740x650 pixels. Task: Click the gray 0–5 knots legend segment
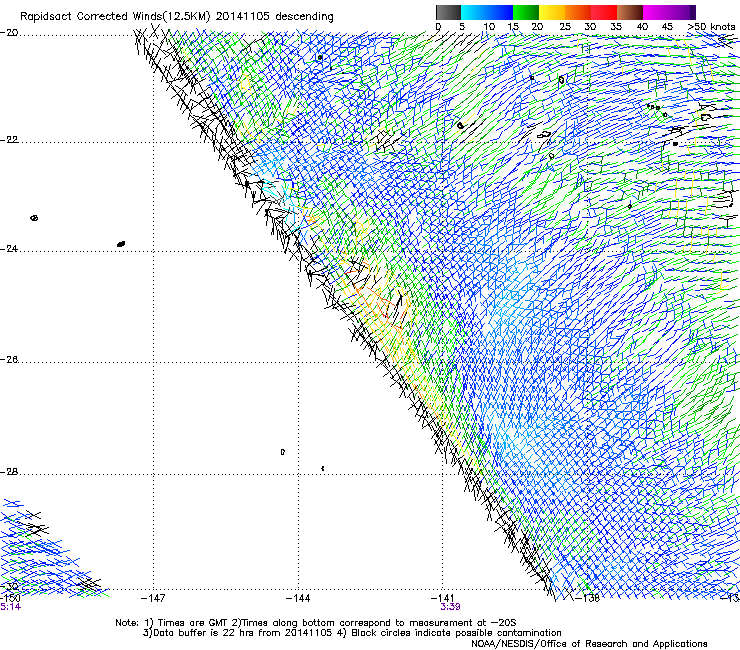tap(448, 12)
